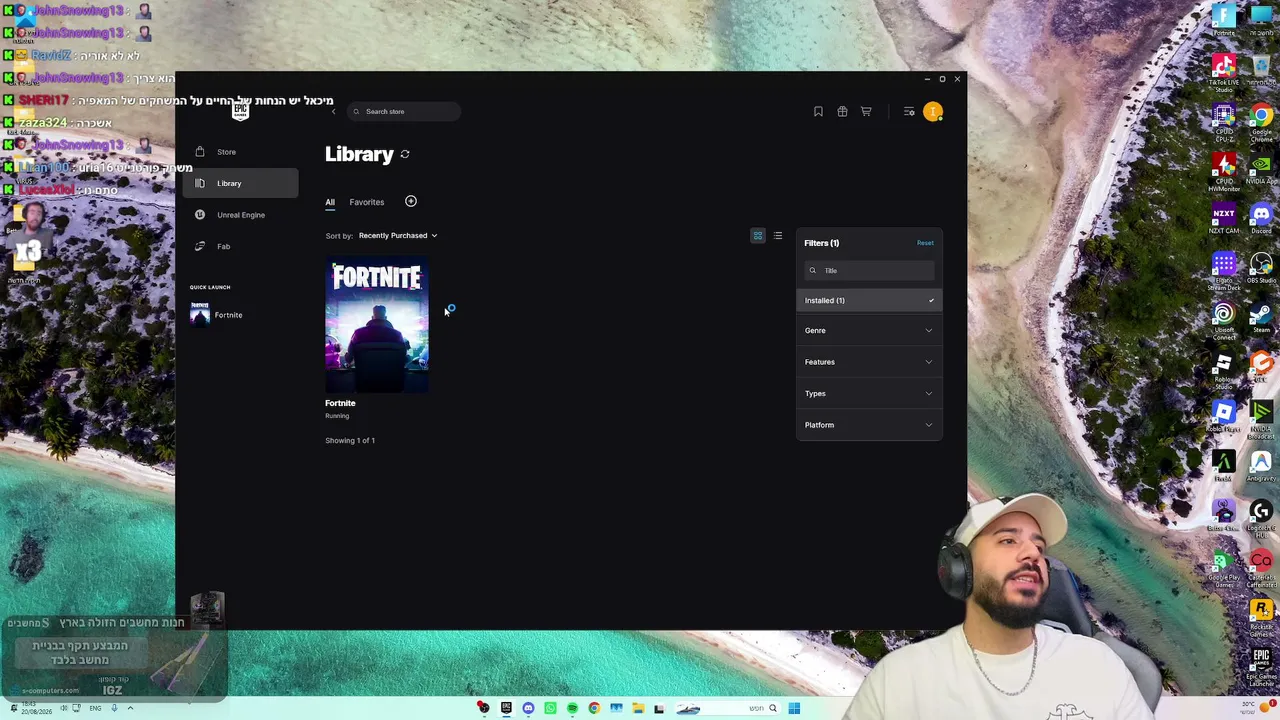Toggle the Installed (1) filter

point(869,300)
